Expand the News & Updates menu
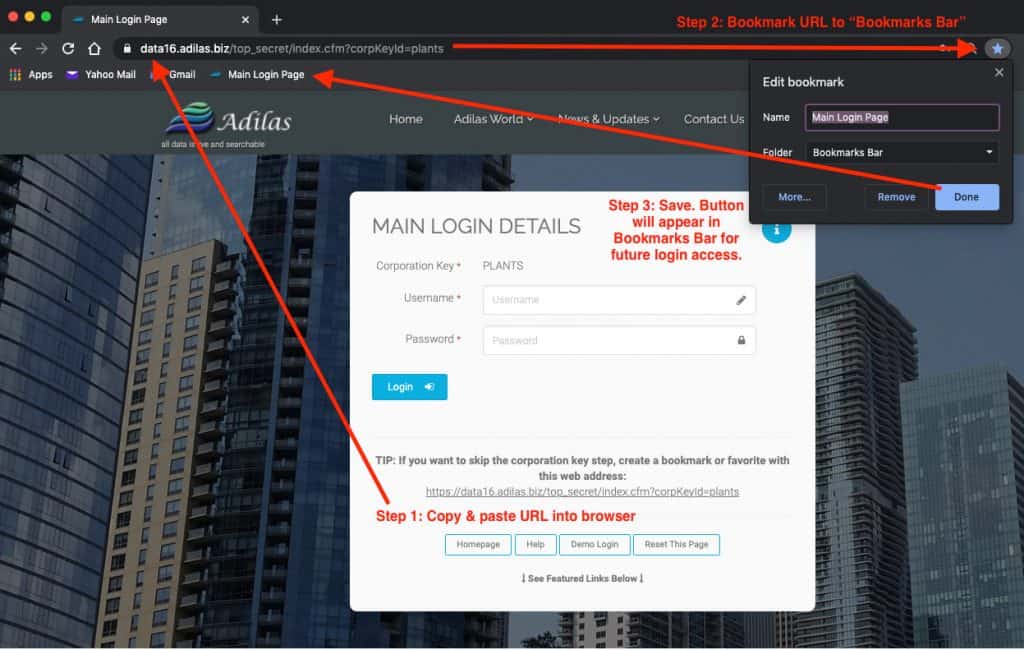 [609, 119]
